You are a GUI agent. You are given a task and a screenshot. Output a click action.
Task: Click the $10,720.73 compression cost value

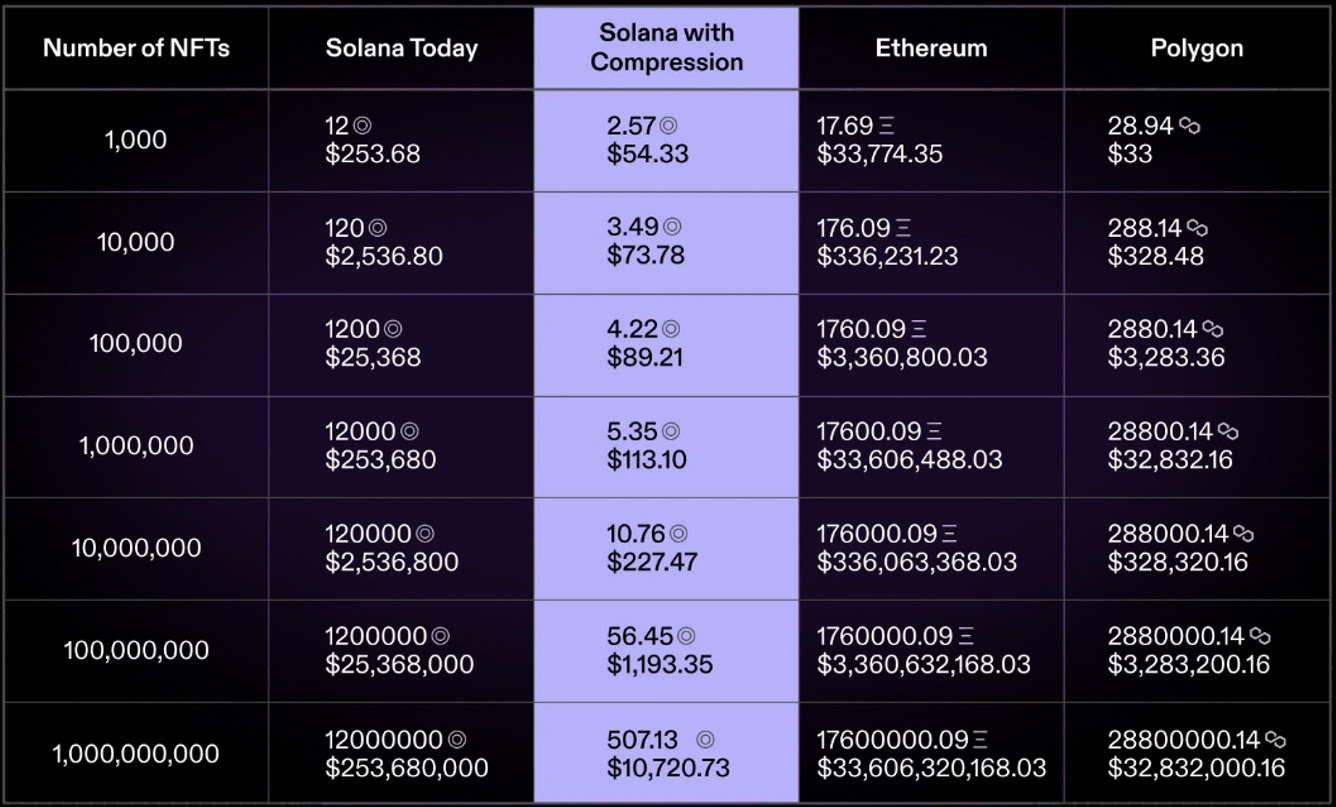(668, 768)
